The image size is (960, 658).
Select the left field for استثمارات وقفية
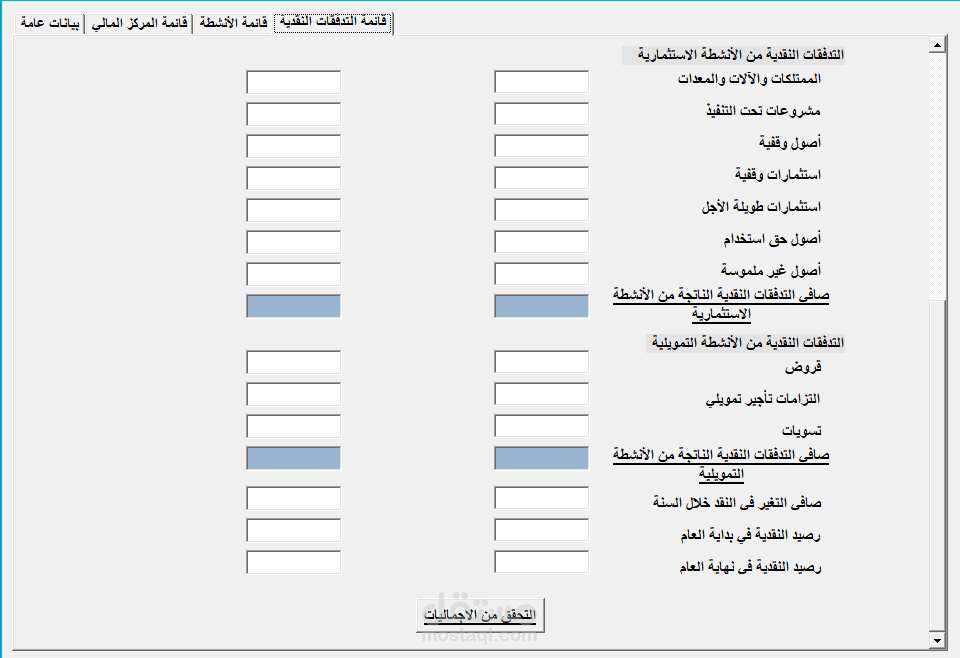click(x=293, y=178)
